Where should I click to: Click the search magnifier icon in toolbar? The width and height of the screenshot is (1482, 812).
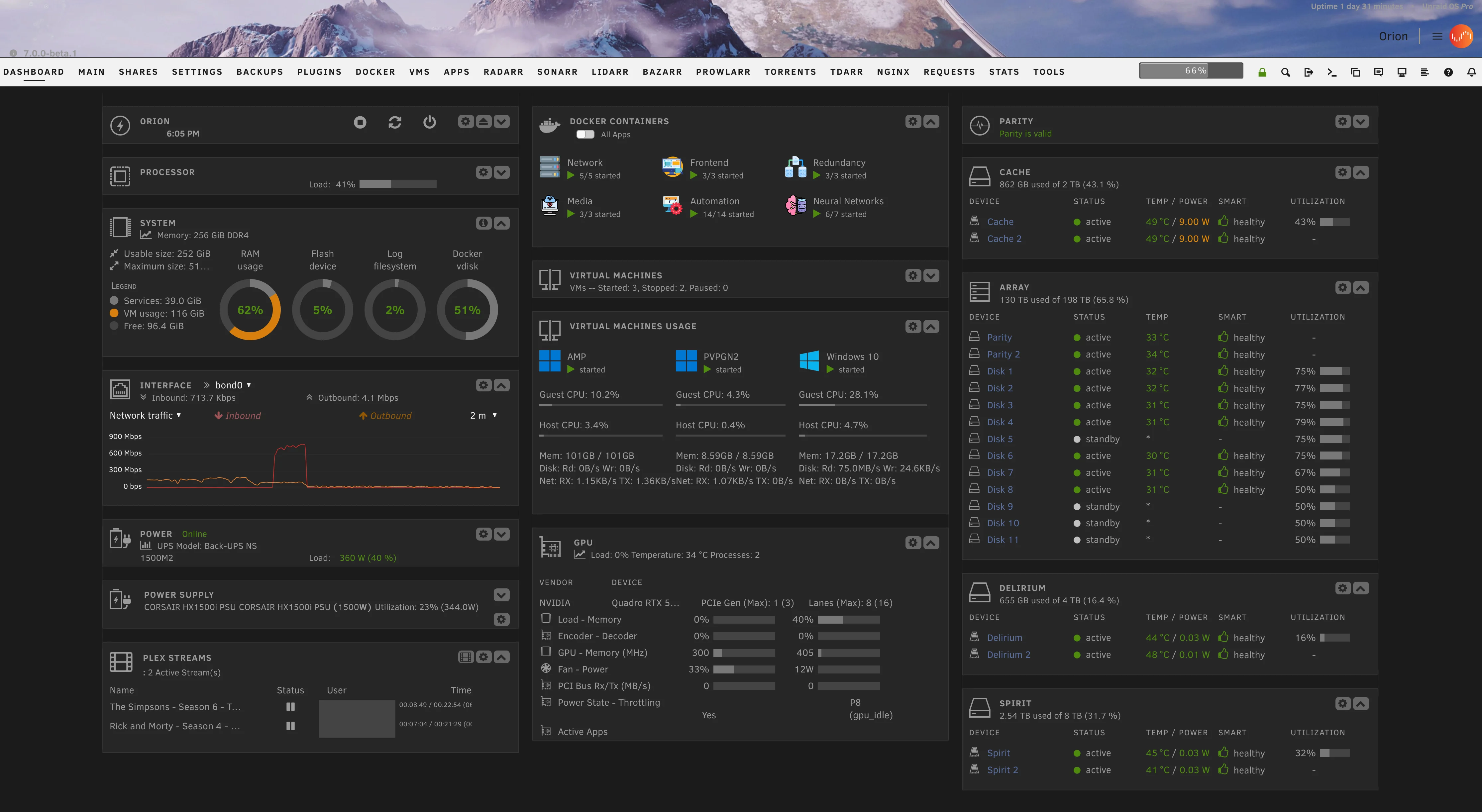pos(1285,72)
